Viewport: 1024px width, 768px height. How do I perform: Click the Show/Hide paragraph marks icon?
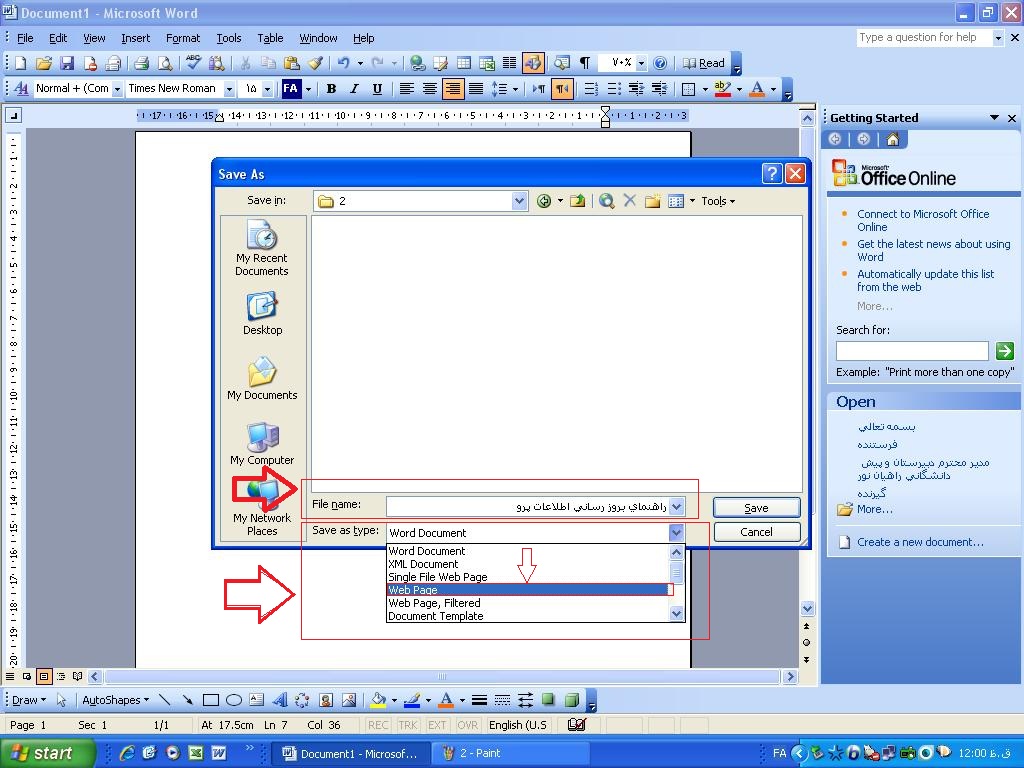click(585, 63)
